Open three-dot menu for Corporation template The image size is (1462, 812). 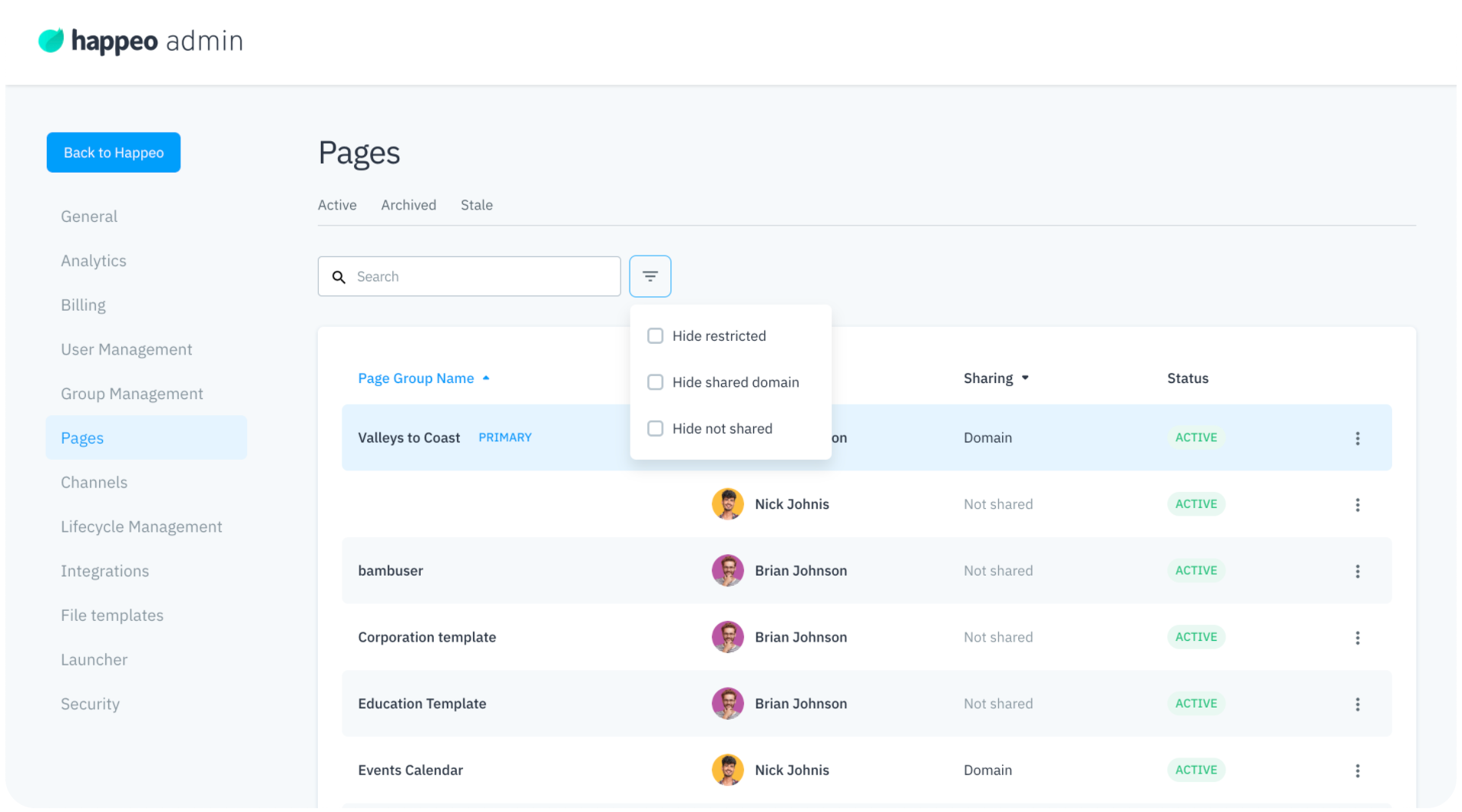(1357, 638)
